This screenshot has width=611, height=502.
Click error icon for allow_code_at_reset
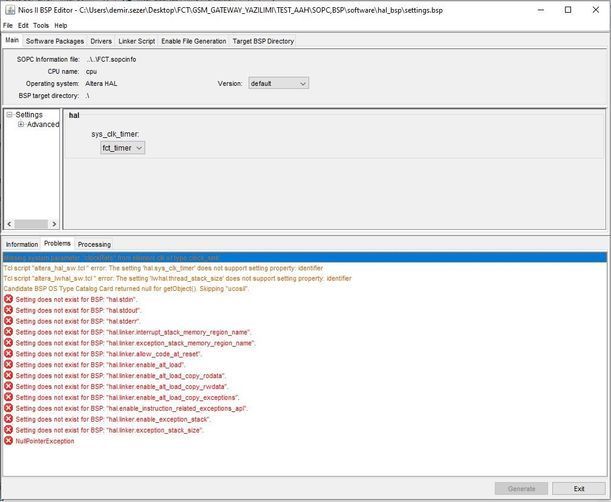8,354
